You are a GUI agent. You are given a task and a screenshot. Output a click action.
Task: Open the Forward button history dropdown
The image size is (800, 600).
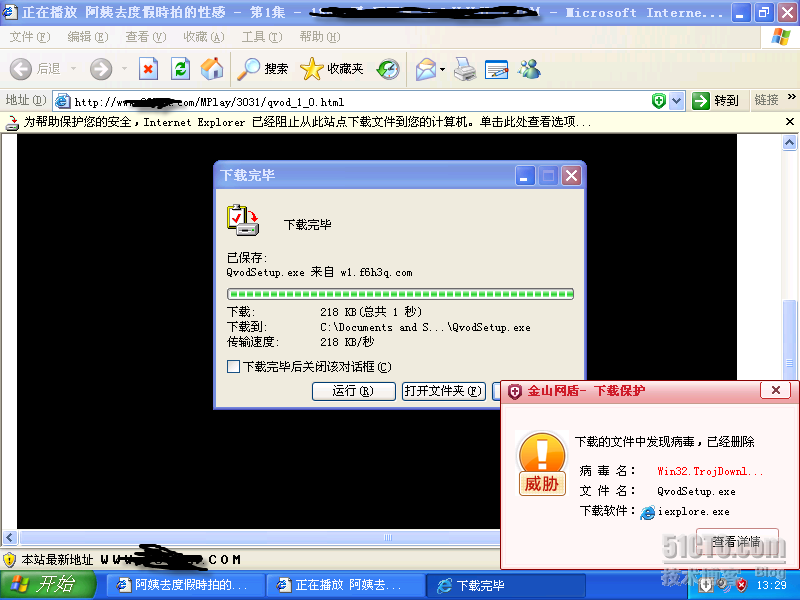pyautogui.click(x=124, y=68)
